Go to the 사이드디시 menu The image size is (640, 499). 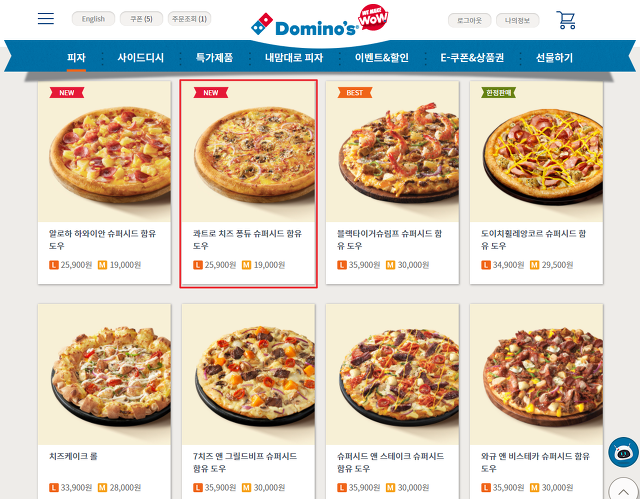(x=140, y=58)
